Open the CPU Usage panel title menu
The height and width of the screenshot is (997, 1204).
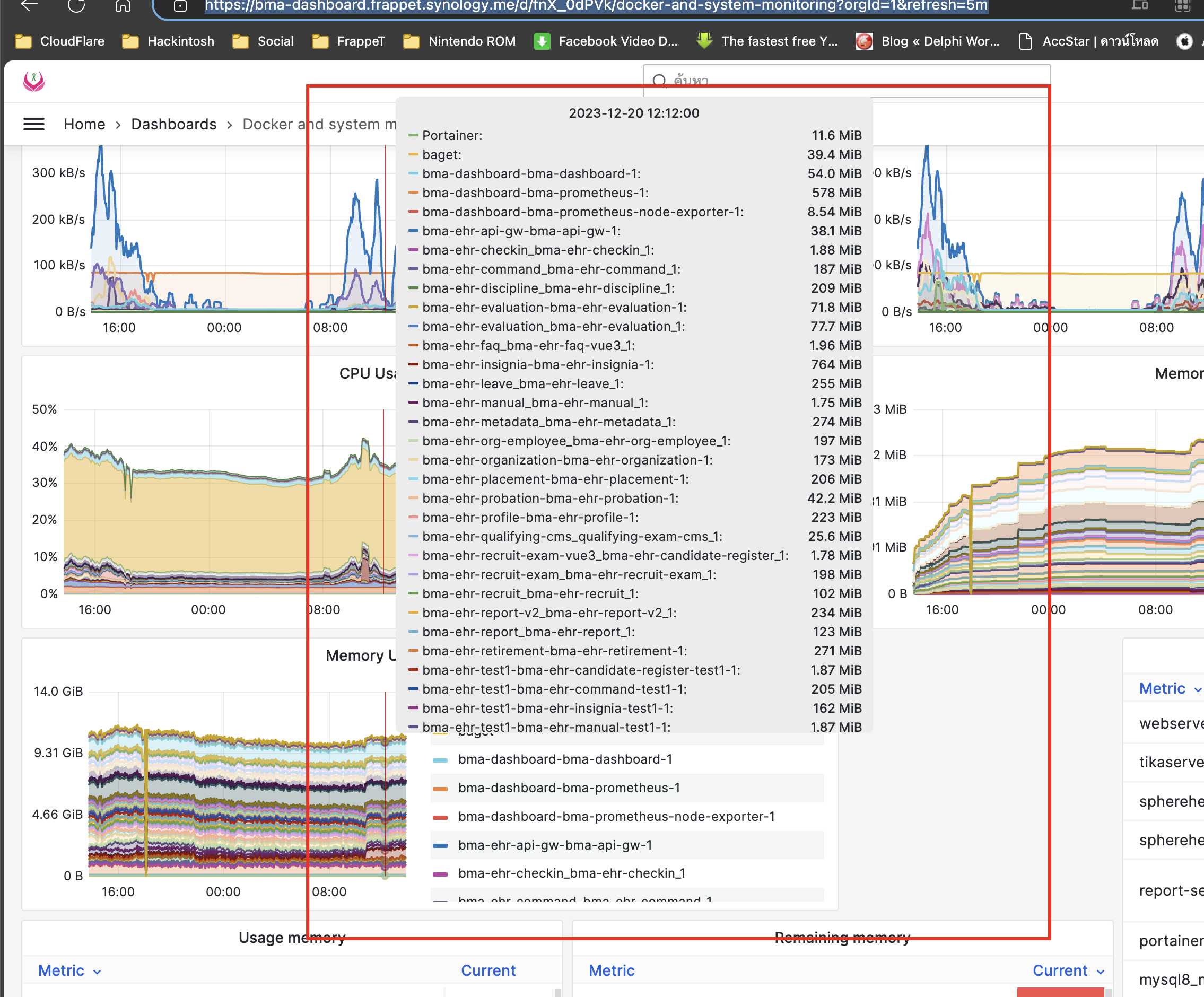coord(368,373)
